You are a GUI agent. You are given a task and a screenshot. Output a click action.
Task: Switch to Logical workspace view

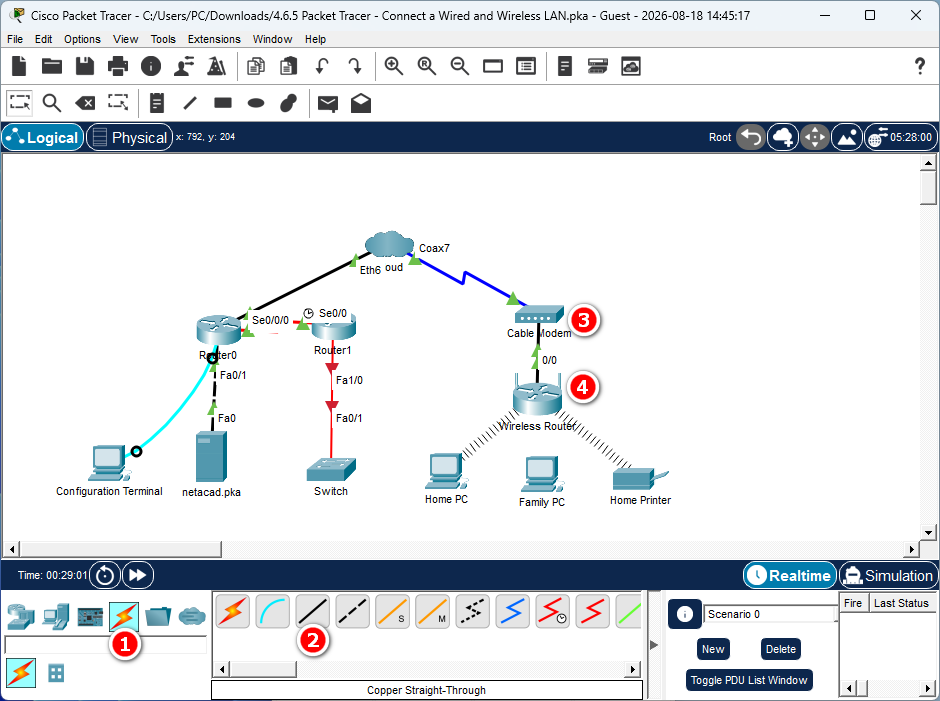pos(43,137)
